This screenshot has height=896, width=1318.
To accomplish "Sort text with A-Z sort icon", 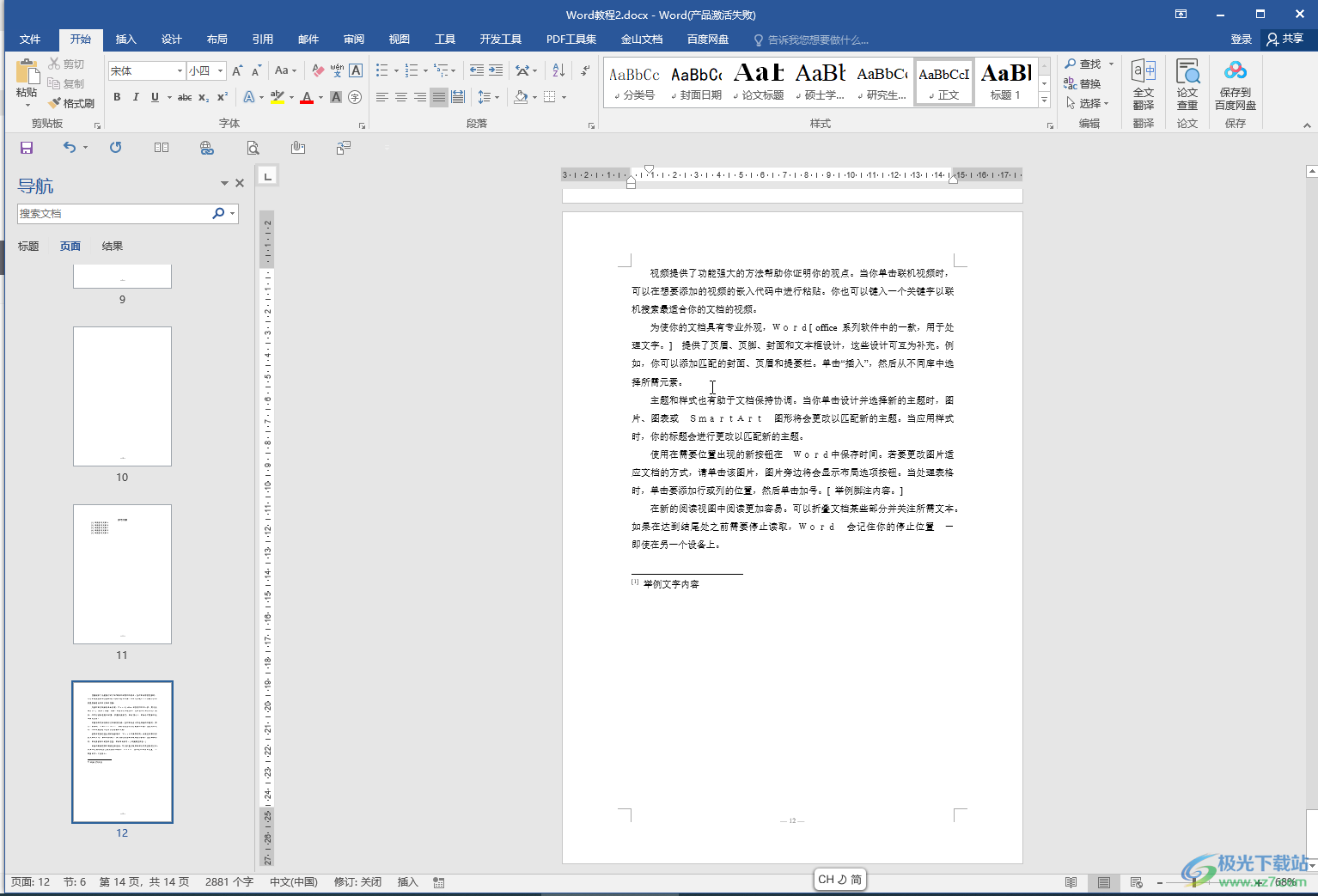I will (558, 70).
